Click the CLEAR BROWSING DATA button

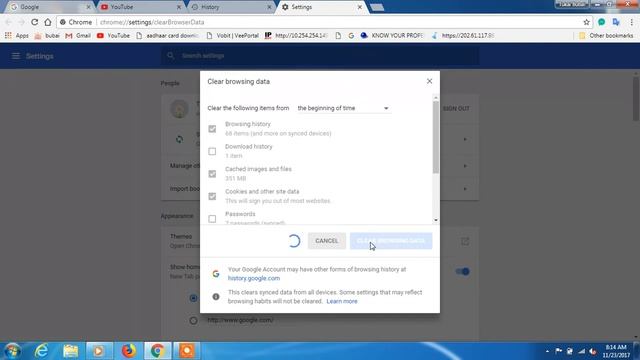pyautogui.click(x=391, y=241)
